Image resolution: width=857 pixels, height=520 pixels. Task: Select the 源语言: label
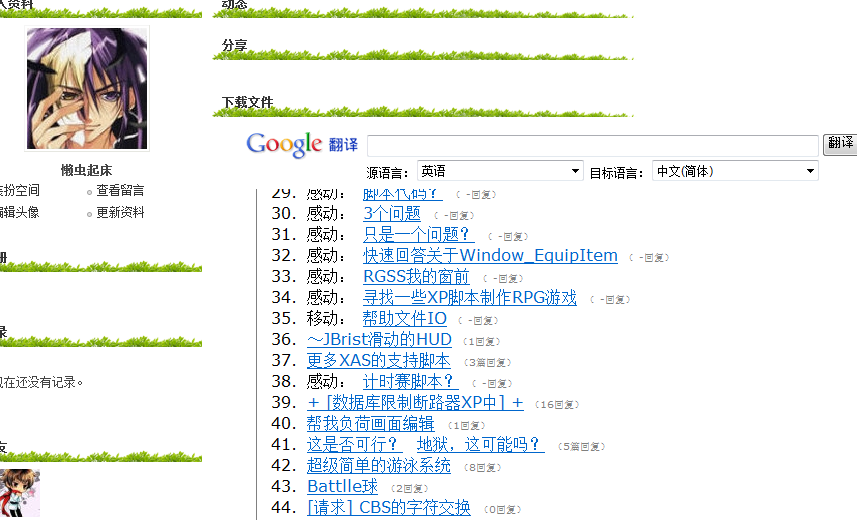[x=388, y=173]
